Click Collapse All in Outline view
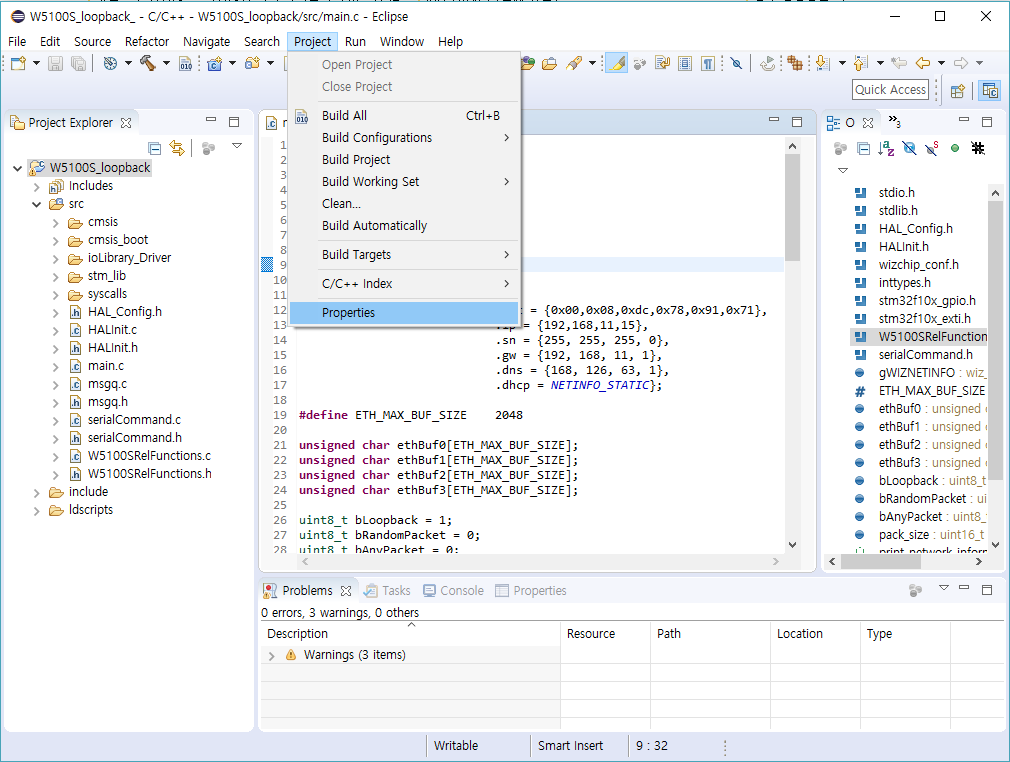This screenshot has height=762, width=1010. tap(864, 149)
